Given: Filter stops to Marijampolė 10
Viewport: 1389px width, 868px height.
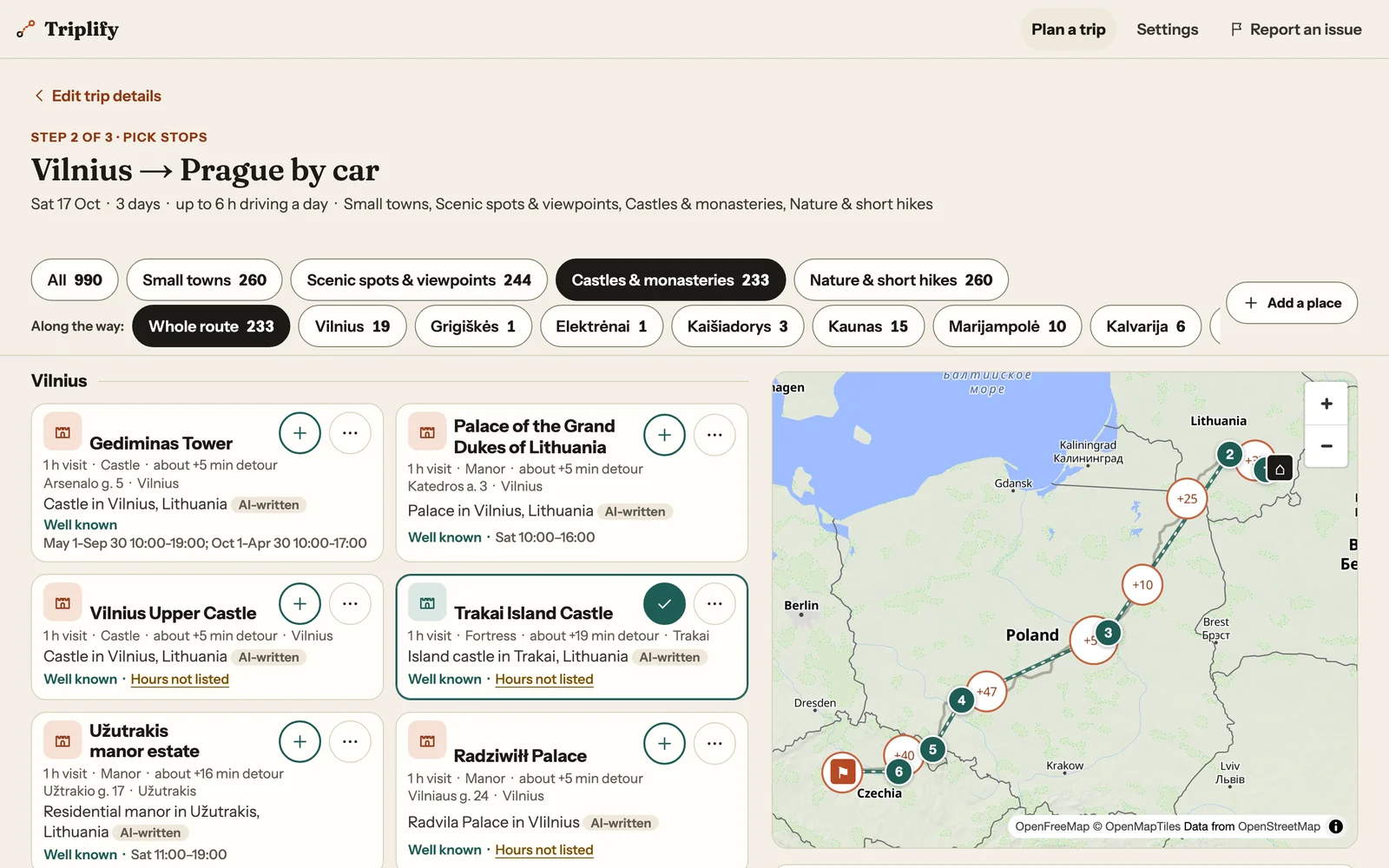Looking at the screenshot, I should [x=1007, y=326].
